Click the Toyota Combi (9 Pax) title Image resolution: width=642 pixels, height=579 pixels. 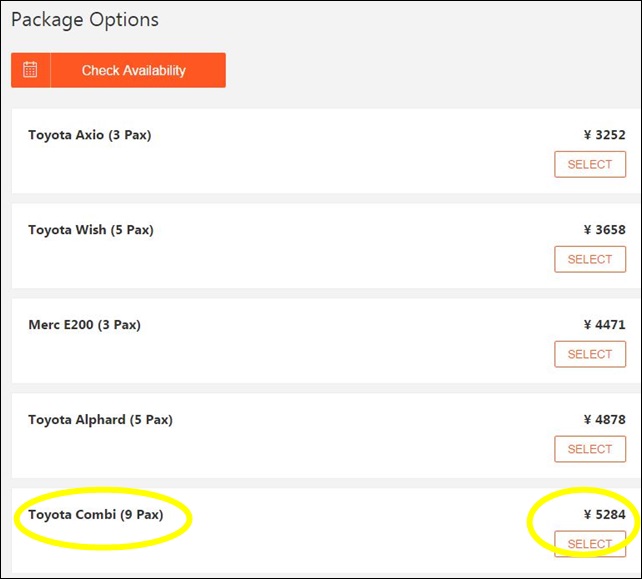pos(95,515)
